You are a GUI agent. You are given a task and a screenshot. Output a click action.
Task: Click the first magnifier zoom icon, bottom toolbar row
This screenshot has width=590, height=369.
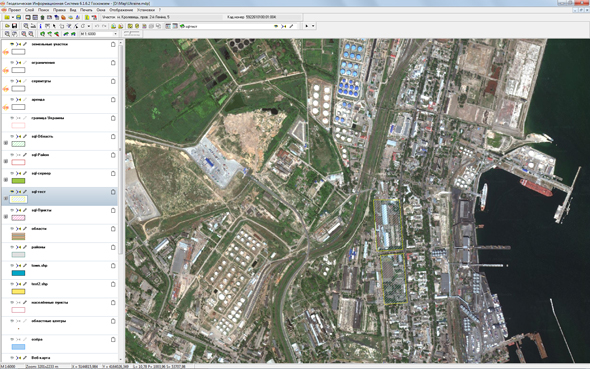[x=7, y=34]
